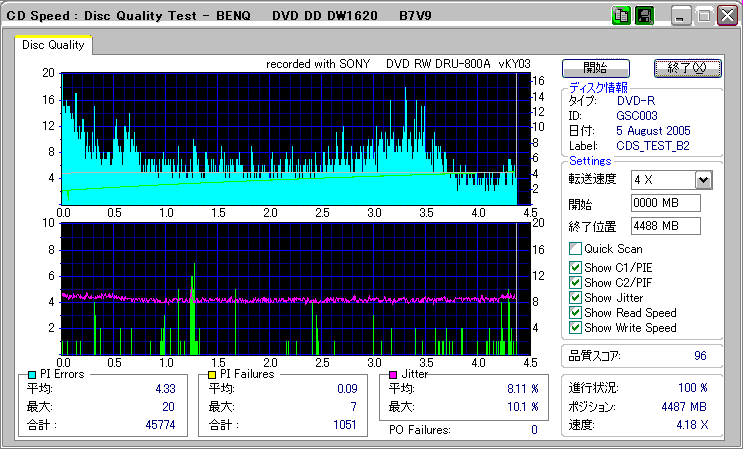Disable Show Jitter checkbox
The width and height of the screenshot is (743, 449).
coord(575,297)
